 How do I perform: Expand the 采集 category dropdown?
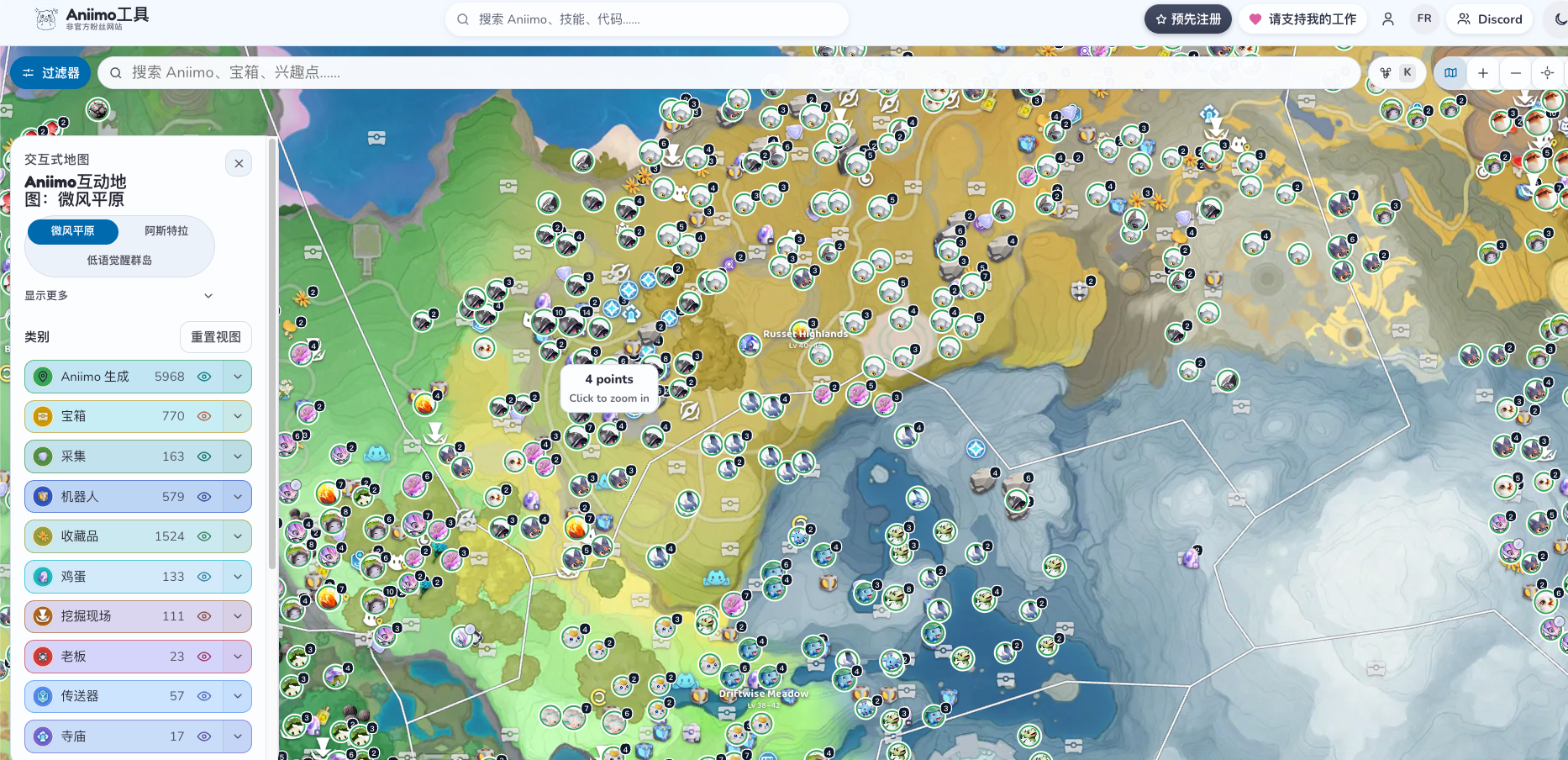click(238, 457)
